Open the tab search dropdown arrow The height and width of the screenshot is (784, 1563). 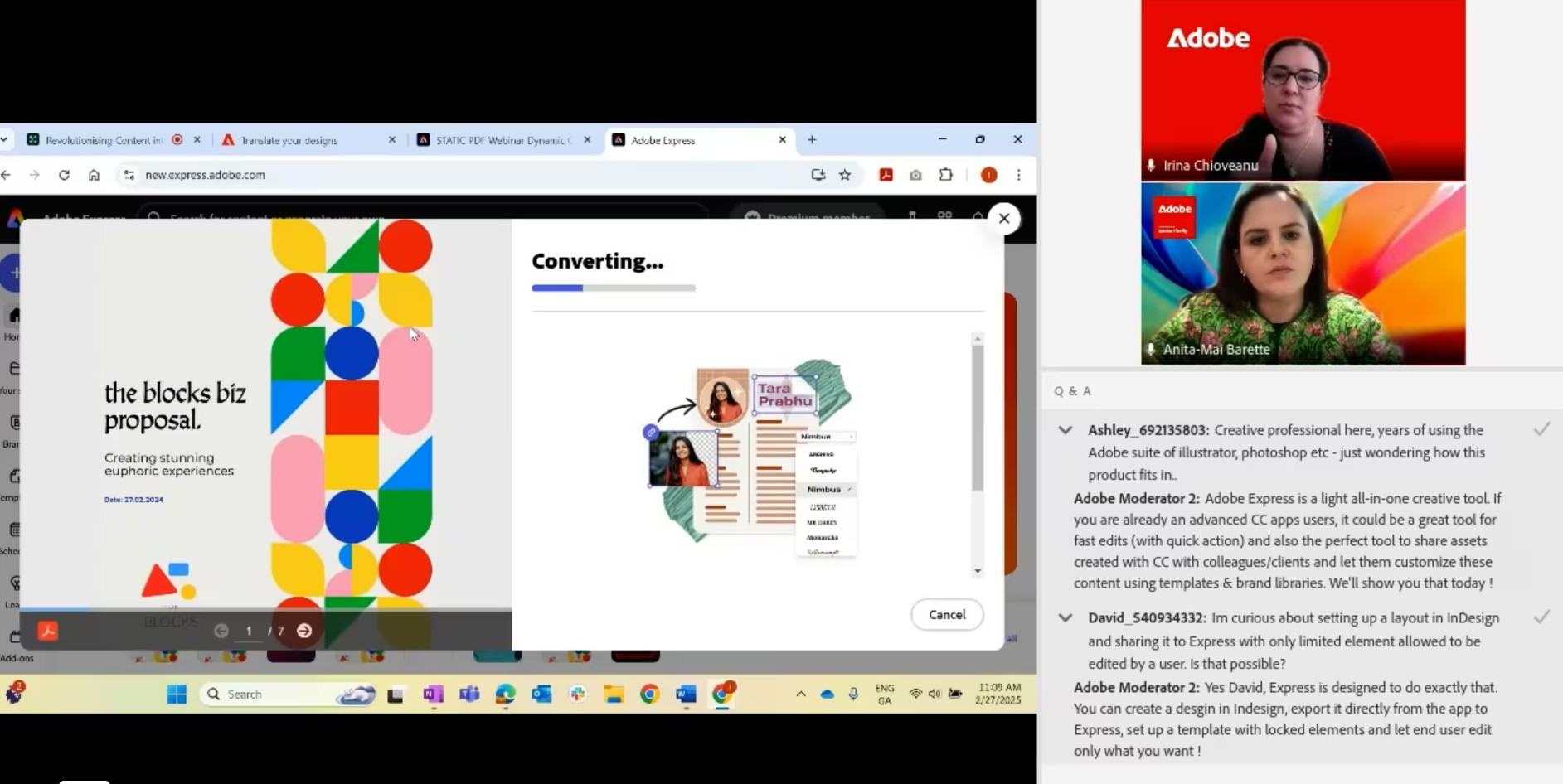click(x=4, y=140)
